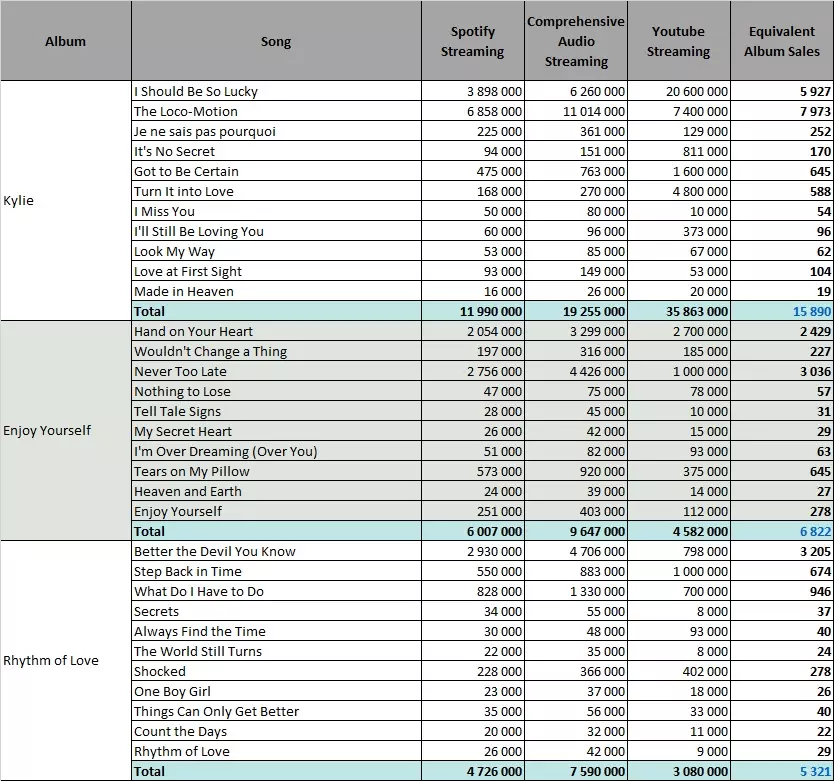Click the 'Never Too Late' song cell
Screen dimensions: 834x781
click(x=276, y=371)
